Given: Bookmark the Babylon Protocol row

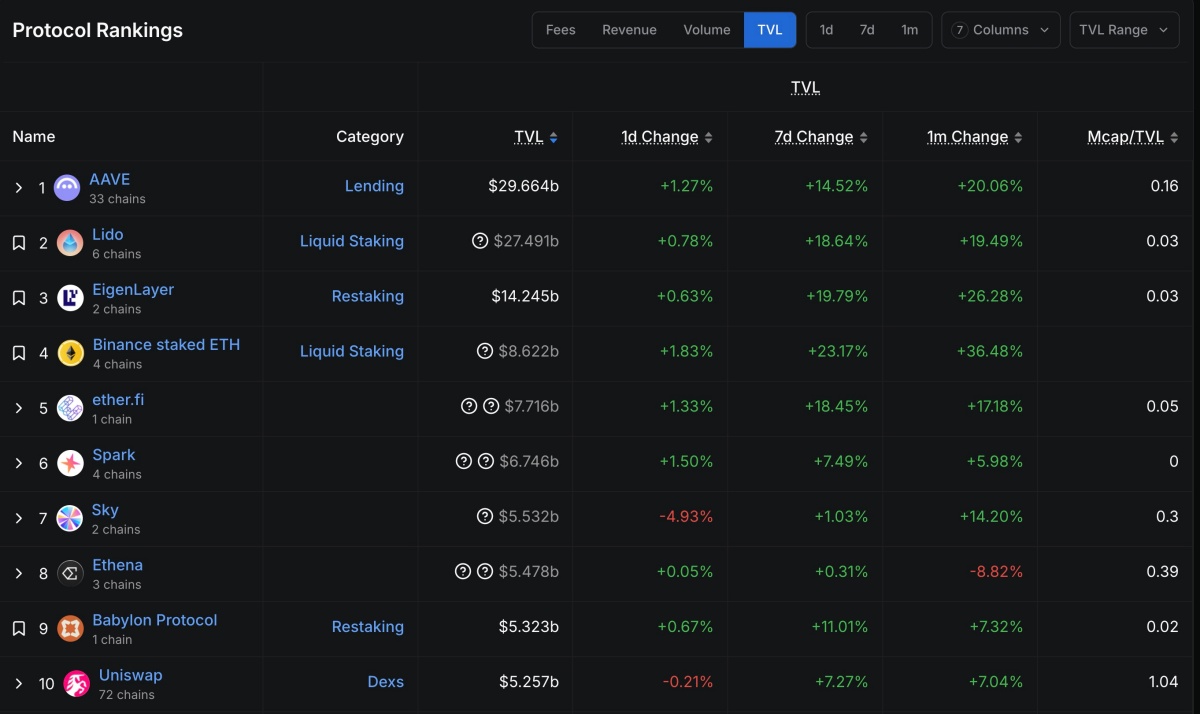Looking at the screenshot, I should click(x=18, y=629).
